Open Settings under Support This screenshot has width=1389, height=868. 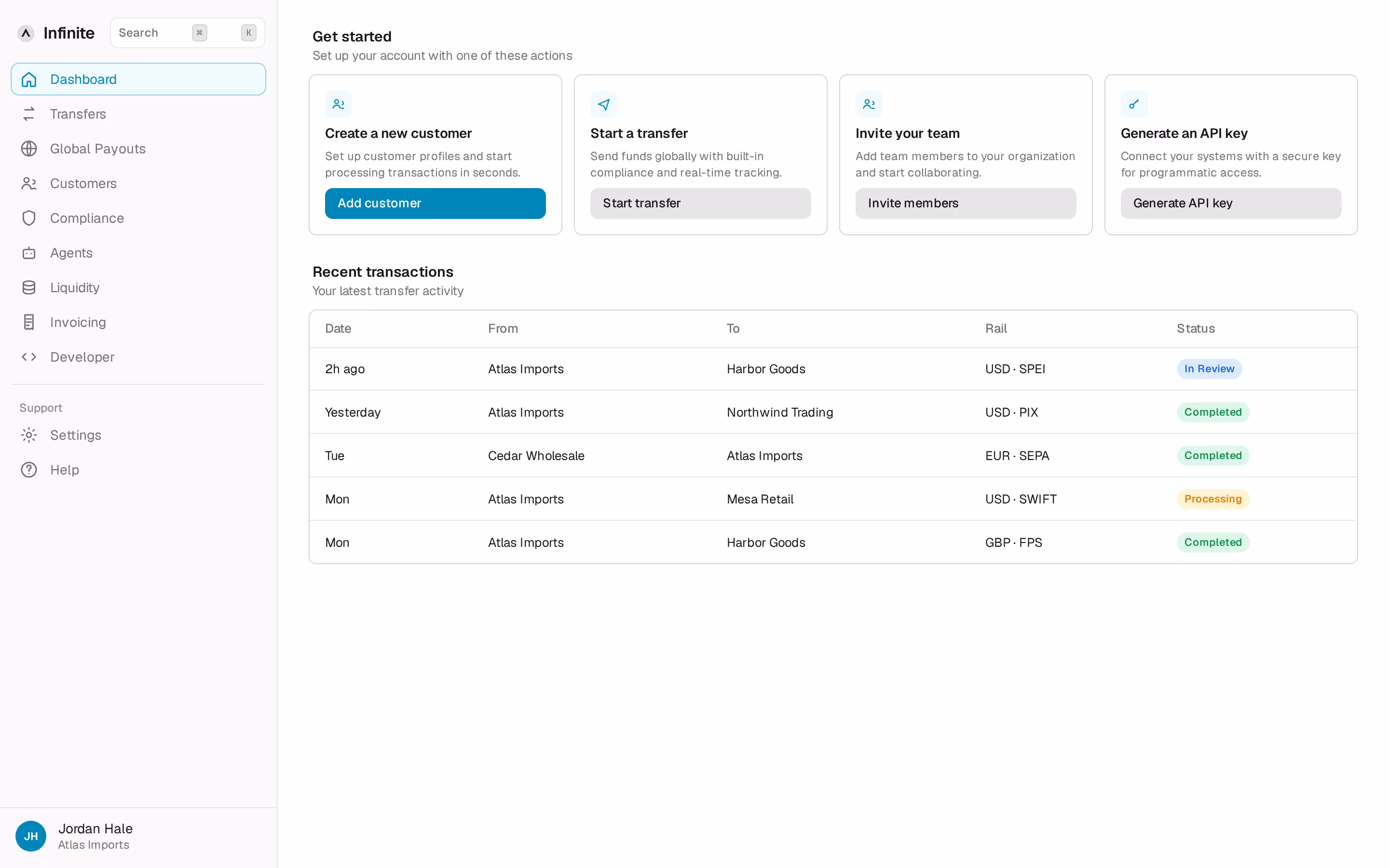(138, 435)
